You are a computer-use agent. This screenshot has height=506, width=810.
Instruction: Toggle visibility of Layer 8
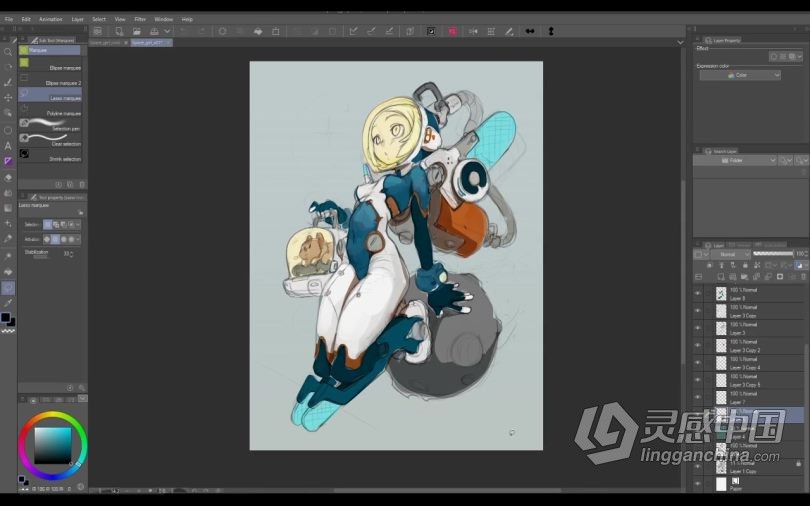point(697,293)
